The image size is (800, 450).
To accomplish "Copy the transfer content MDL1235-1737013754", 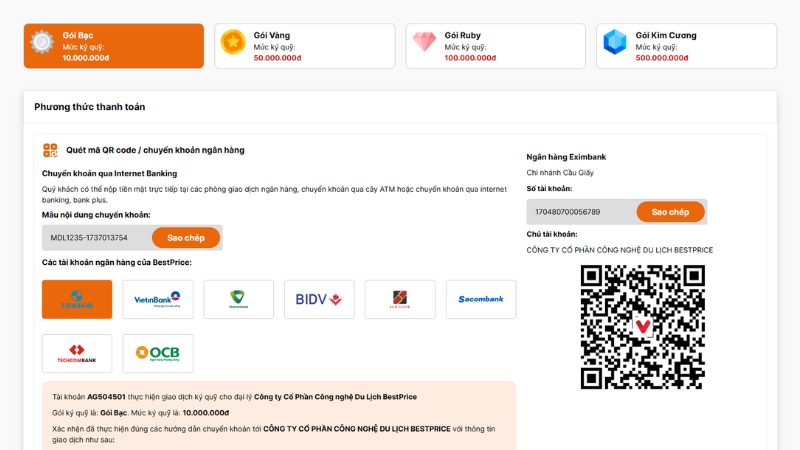I will 186,238.
